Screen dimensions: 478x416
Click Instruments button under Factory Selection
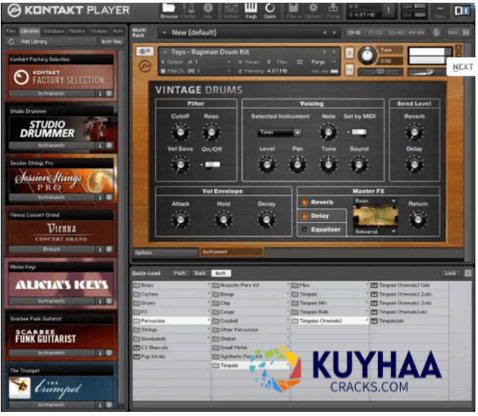coord(52,94)
